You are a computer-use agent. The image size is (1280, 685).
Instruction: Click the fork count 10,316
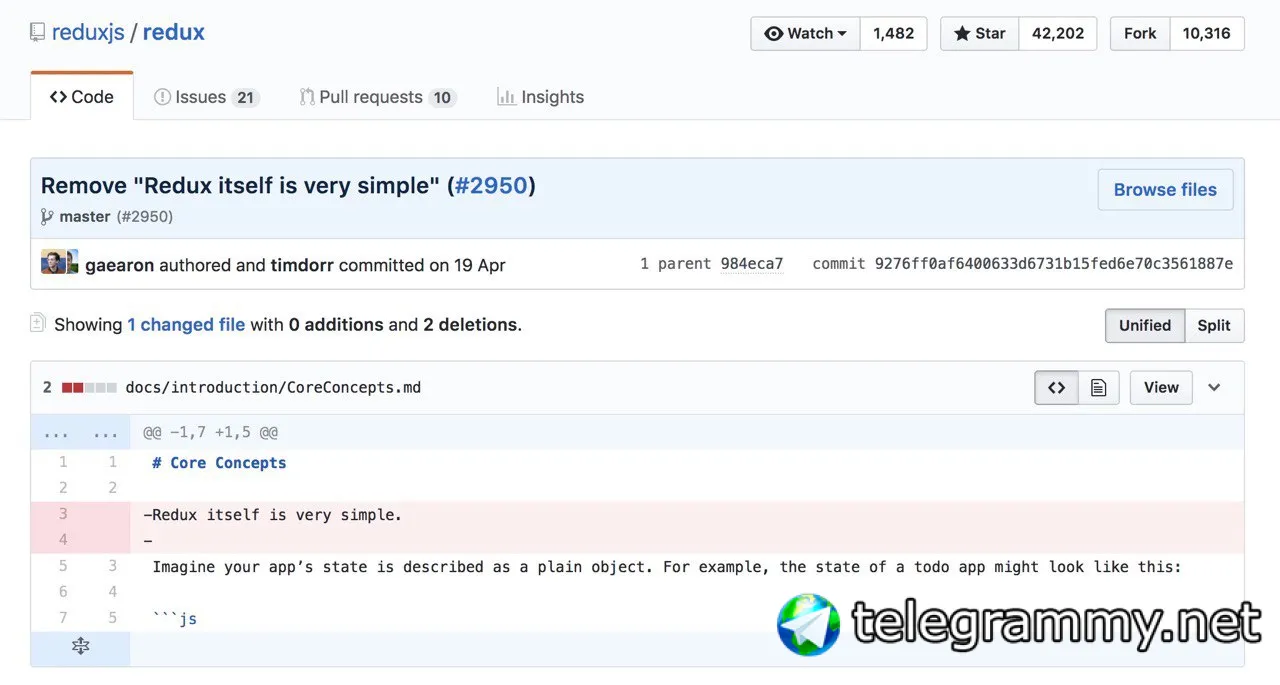tap(1206, 33)
